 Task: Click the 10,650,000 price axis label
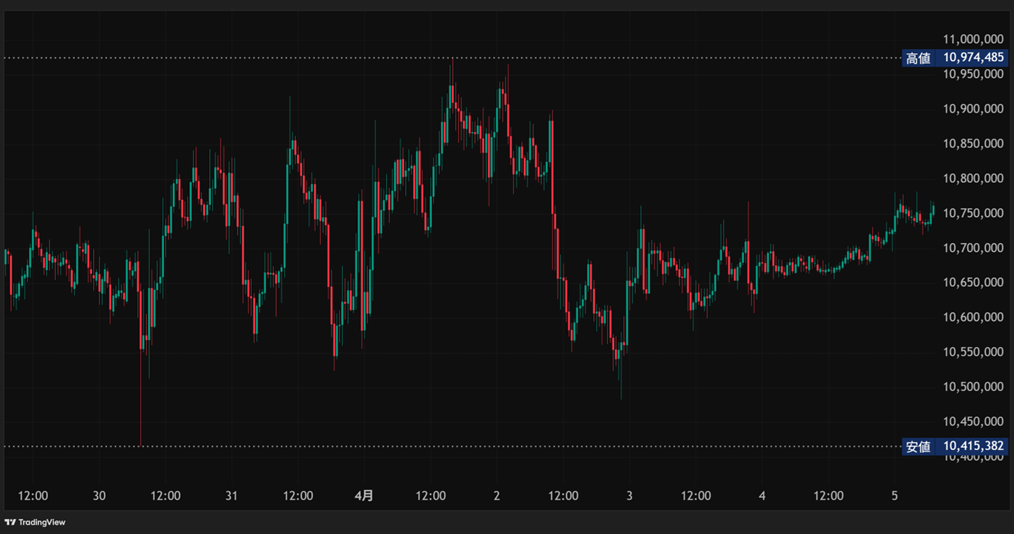pos(973,283)
